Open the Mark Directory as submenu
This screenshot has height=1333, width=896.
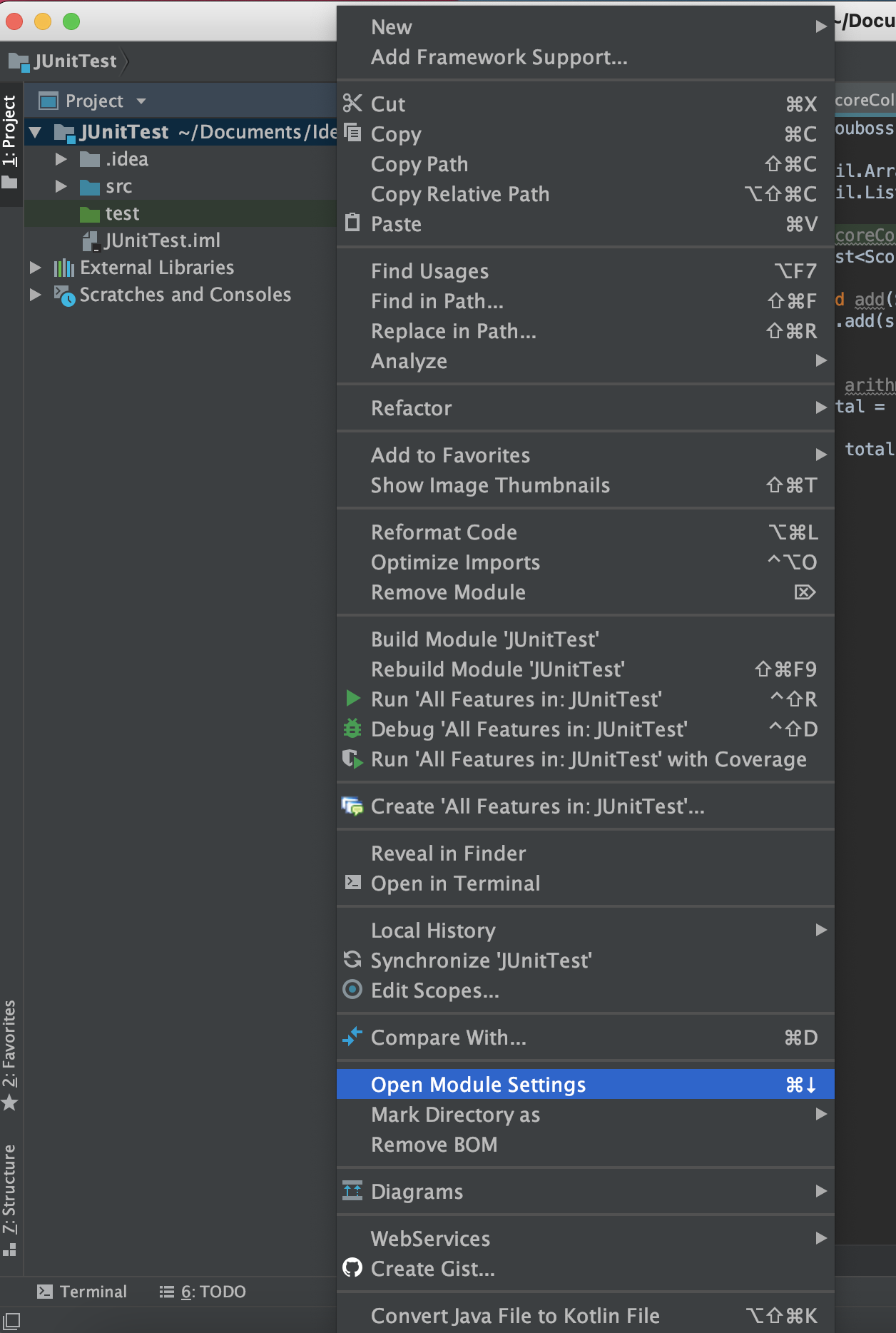[x=585, y=1114]
